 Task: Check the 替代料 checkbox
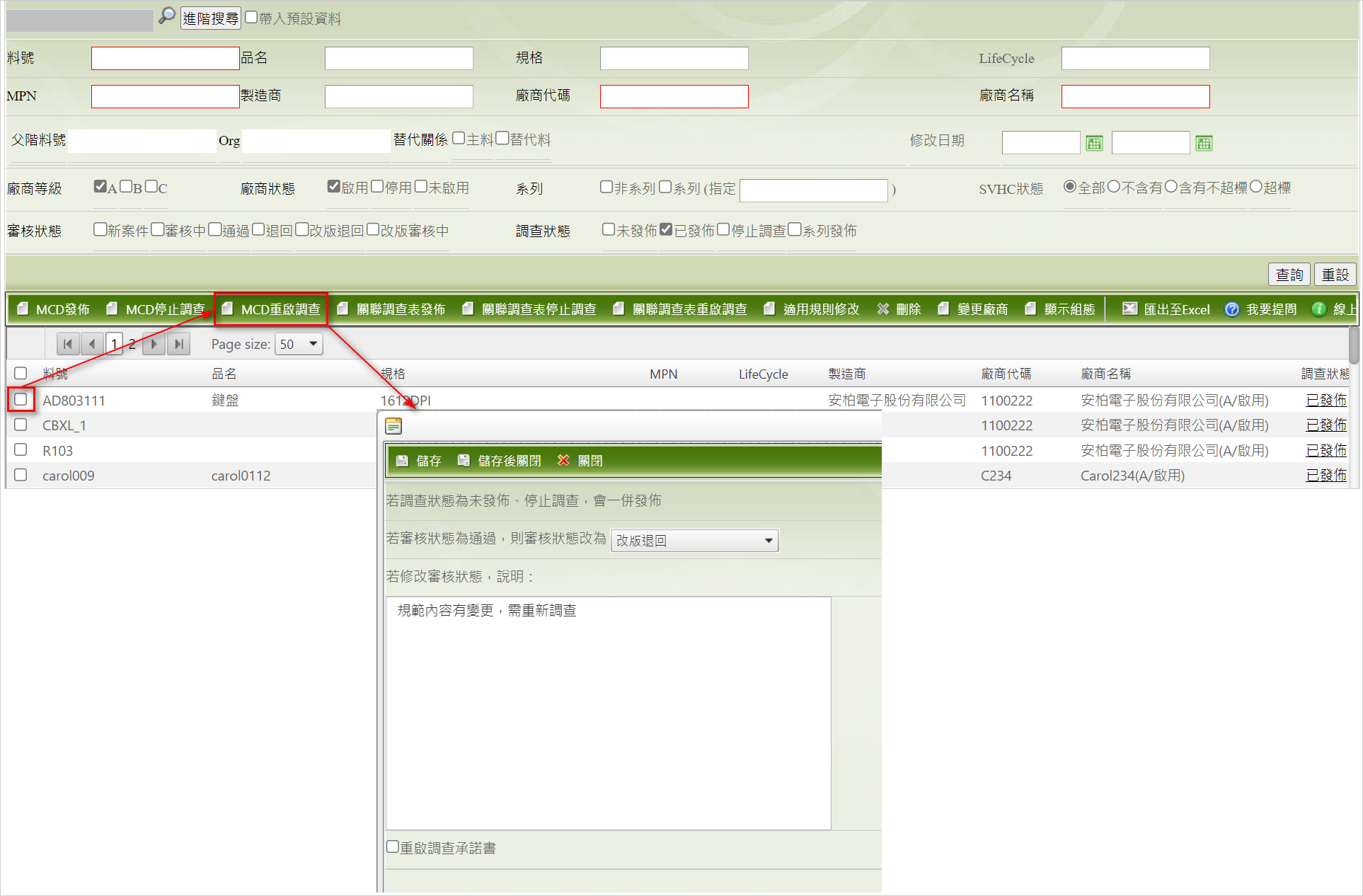coord(502,138)
